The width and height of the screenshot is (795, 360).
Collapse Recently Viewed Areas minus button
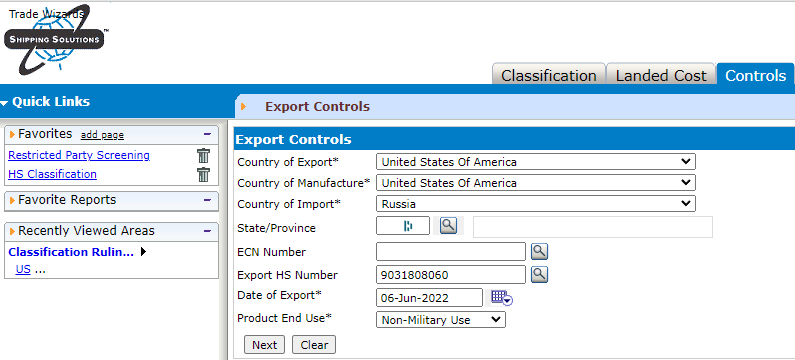207,231
